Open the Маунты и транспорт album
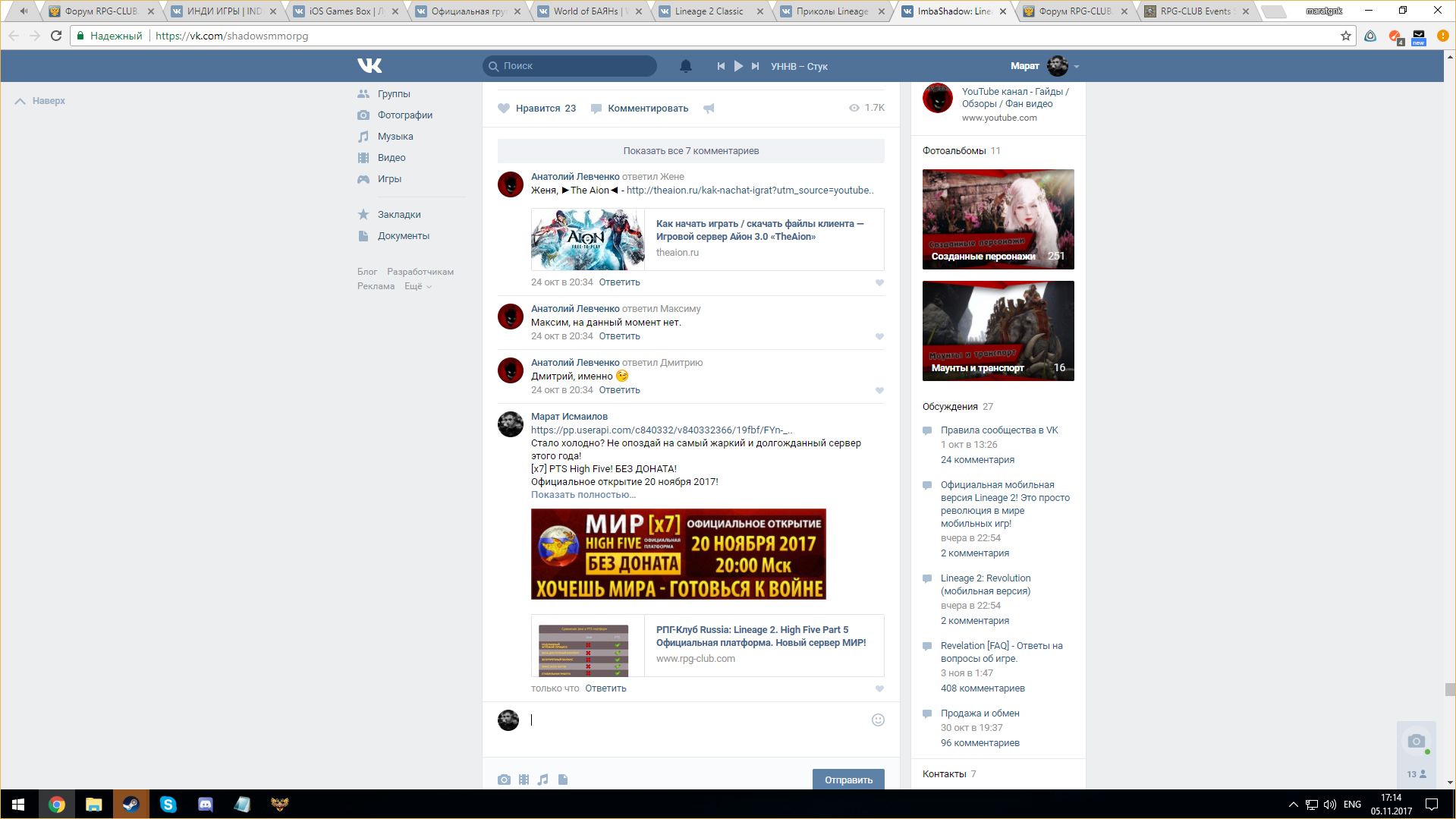 (x=998, y=331)
